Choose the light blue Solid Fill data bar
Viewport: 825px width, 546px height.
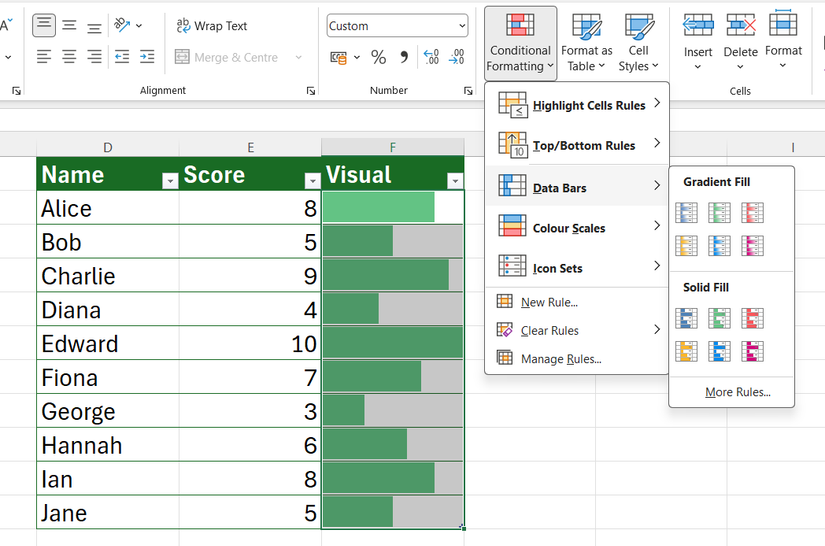click(x=719, y=351)
